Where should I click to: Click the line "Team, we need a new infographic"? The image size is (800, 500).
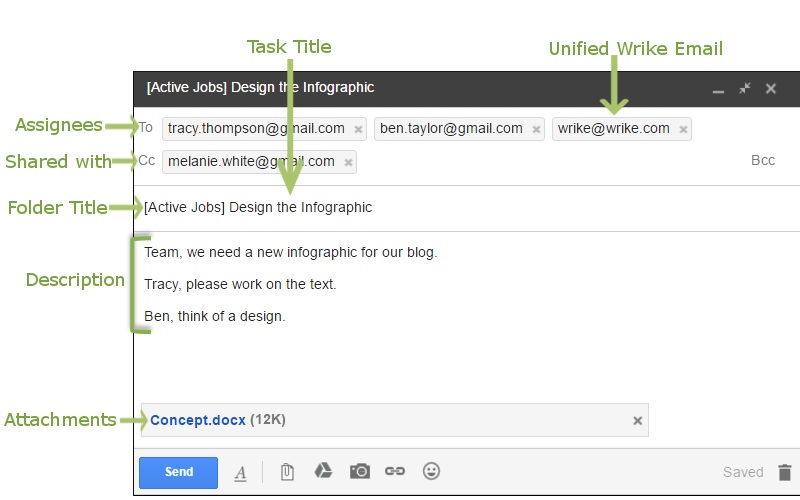pos(290,253)
